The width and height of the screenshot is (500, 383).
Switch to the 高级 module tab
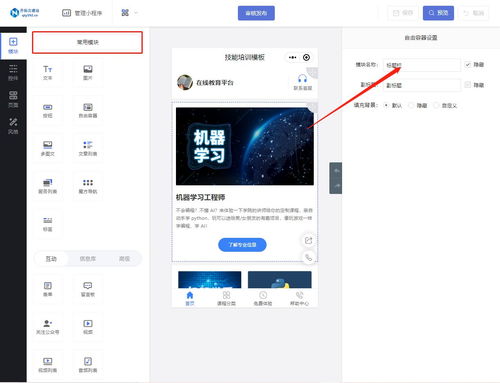[124, 259]
